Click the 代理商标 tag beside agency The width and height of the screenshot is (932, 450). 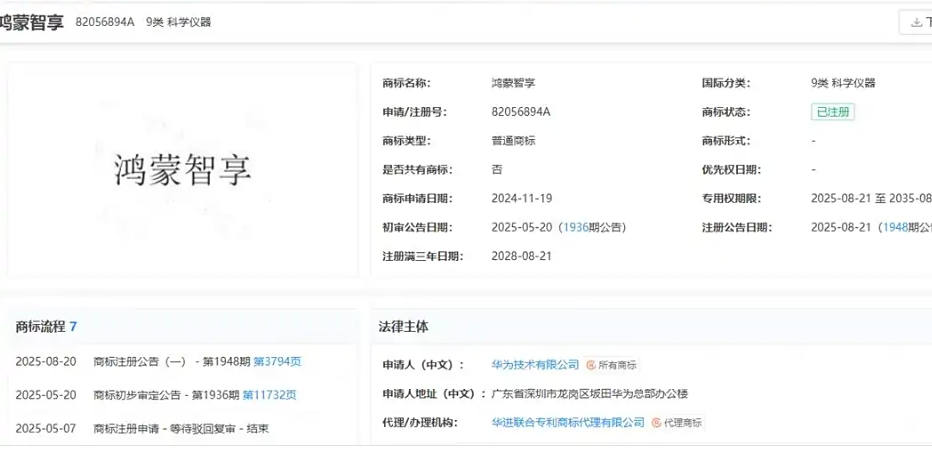677,423
